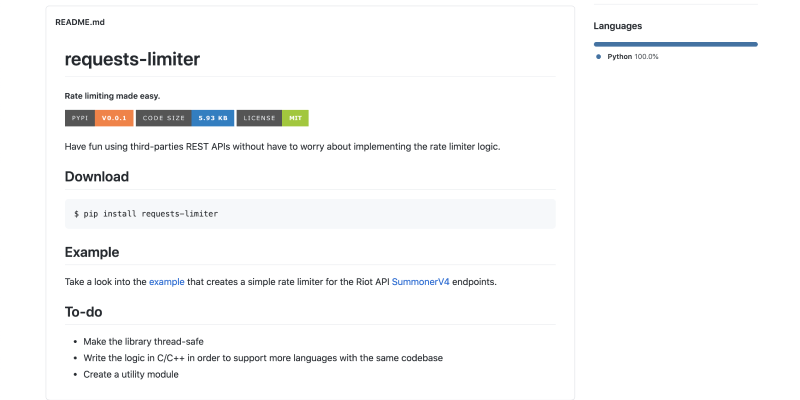Click the 'Have fun using third-parties' paragraph
Image resolution: width=800 pixels, height=400 pixels.
281,146
